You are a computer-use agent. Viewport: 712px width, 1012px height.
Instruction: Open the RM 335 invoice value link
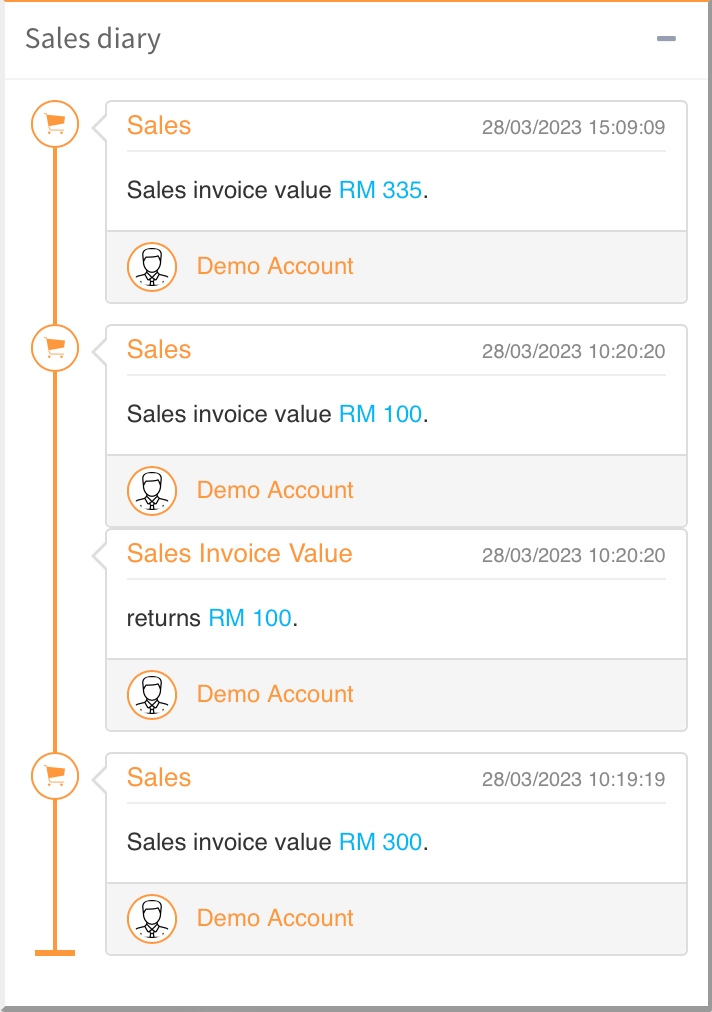coord(380,190)
